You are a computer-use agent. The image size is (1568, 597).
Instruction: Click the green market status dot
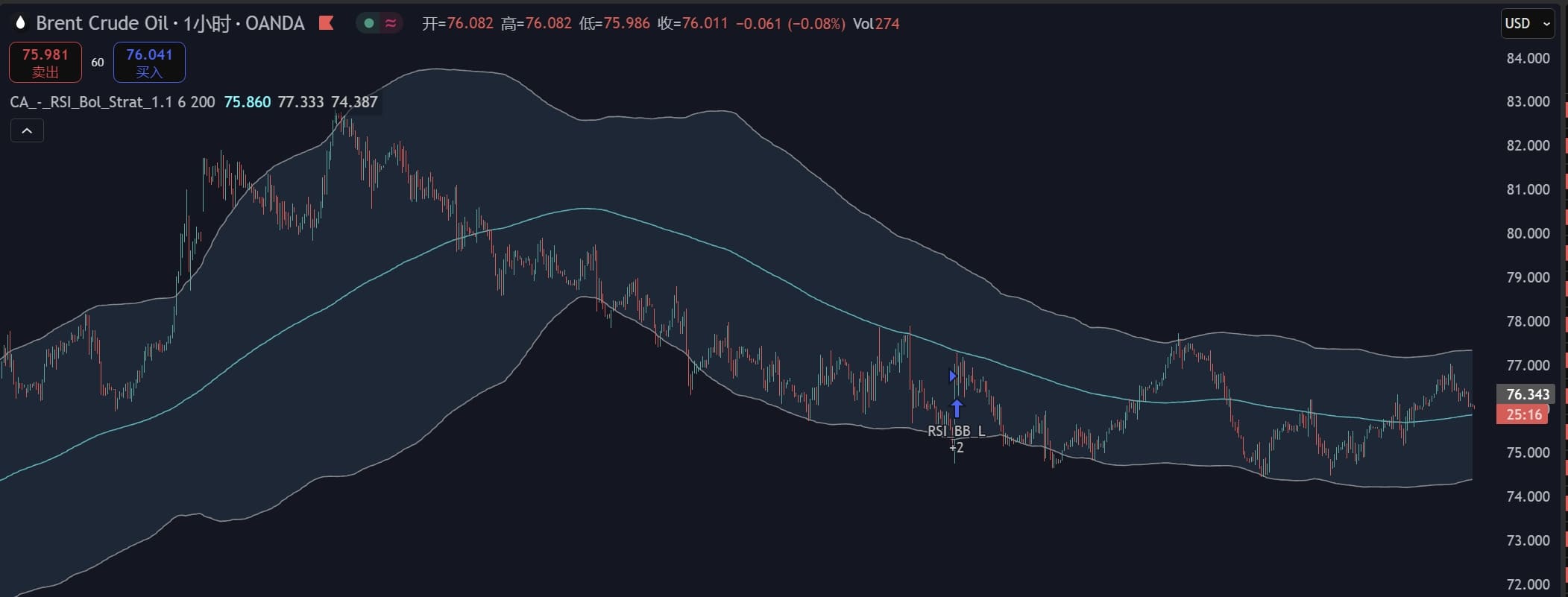(x=368, y=23)
